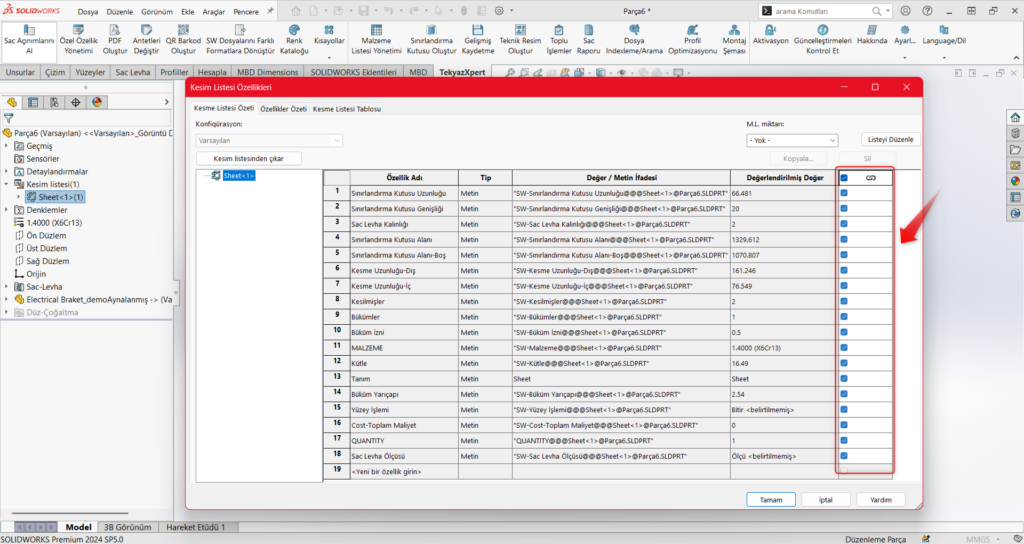Toggle checkbox for the MALZEME row
This screenshot has width=1024, height=544.
[844, 347]
